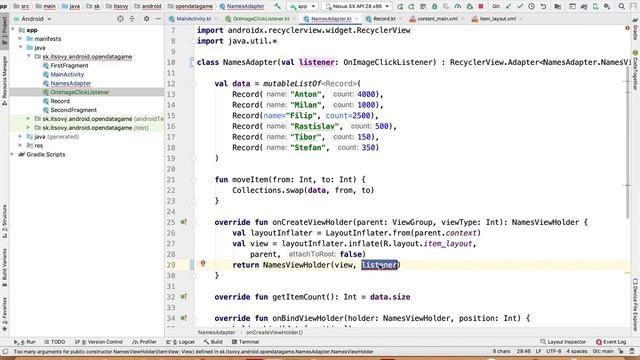640x360 pixels.
Task: Click the Git: main branch widget
Action: (x=603, y=351)
